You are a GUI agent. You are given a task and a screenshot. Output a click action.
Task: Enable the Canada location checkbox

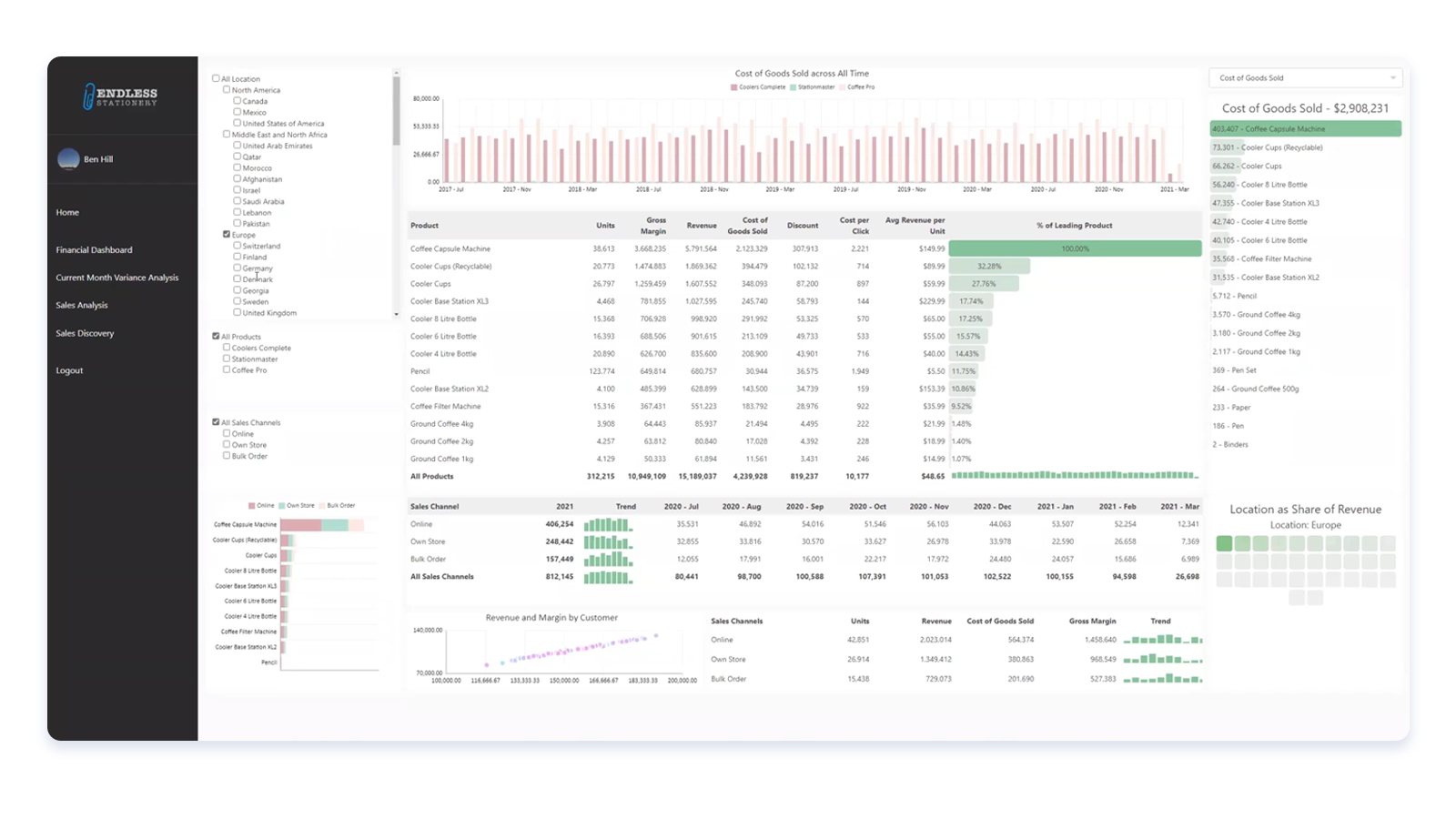tap(236, 100)
